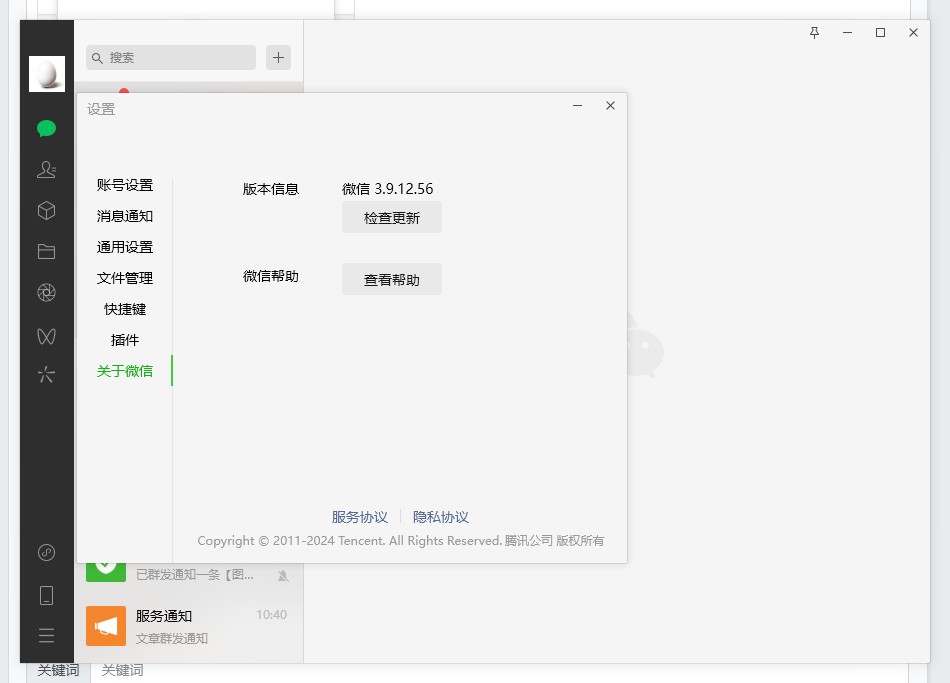Open the hamburger menu at sidebar bottom

pyautogui.click(x=46, y=635)
